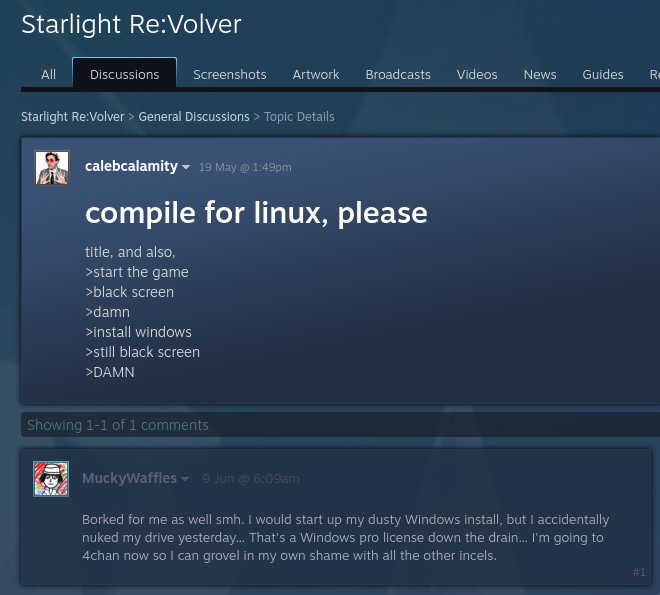Expand dropdown arrow next to calebcalamity

tap(186, 167)
